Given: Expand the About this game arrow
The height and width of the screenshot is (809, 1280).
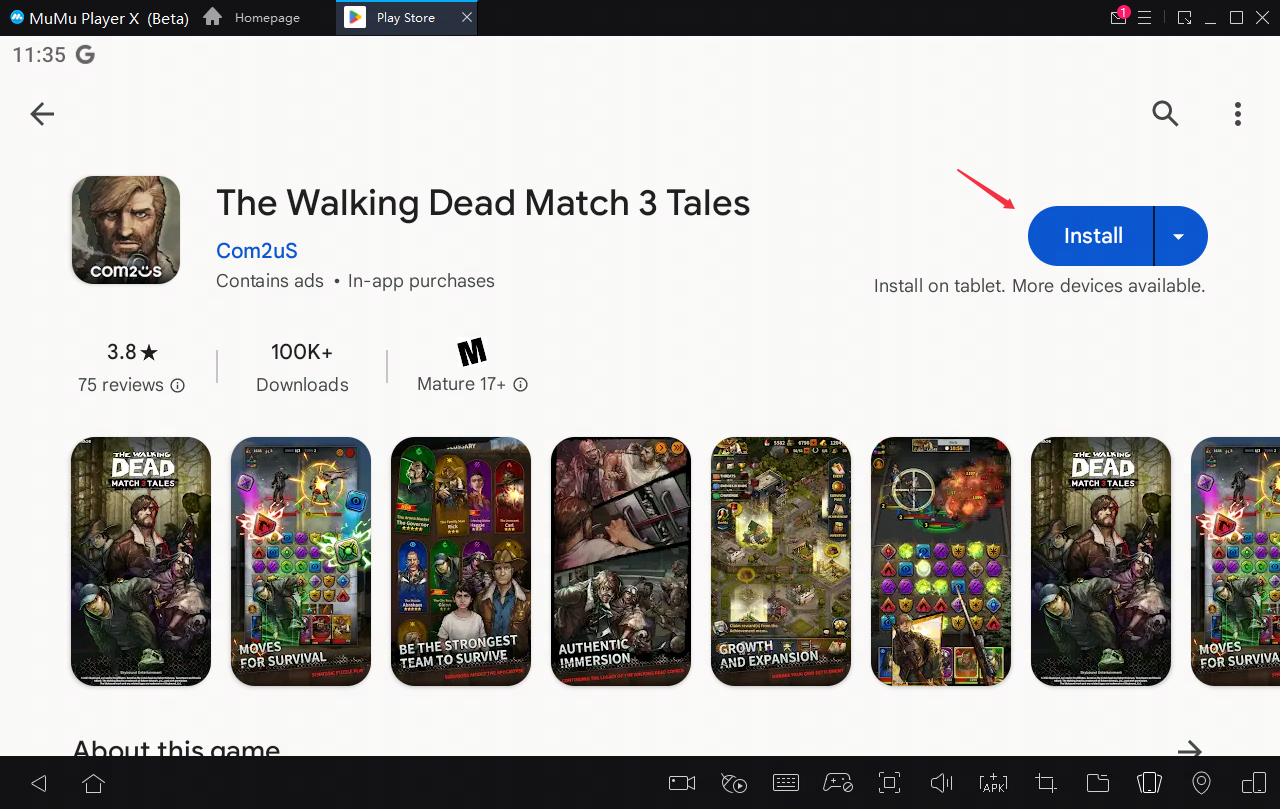Looking at the screenshot, I should click(1189, 750).
